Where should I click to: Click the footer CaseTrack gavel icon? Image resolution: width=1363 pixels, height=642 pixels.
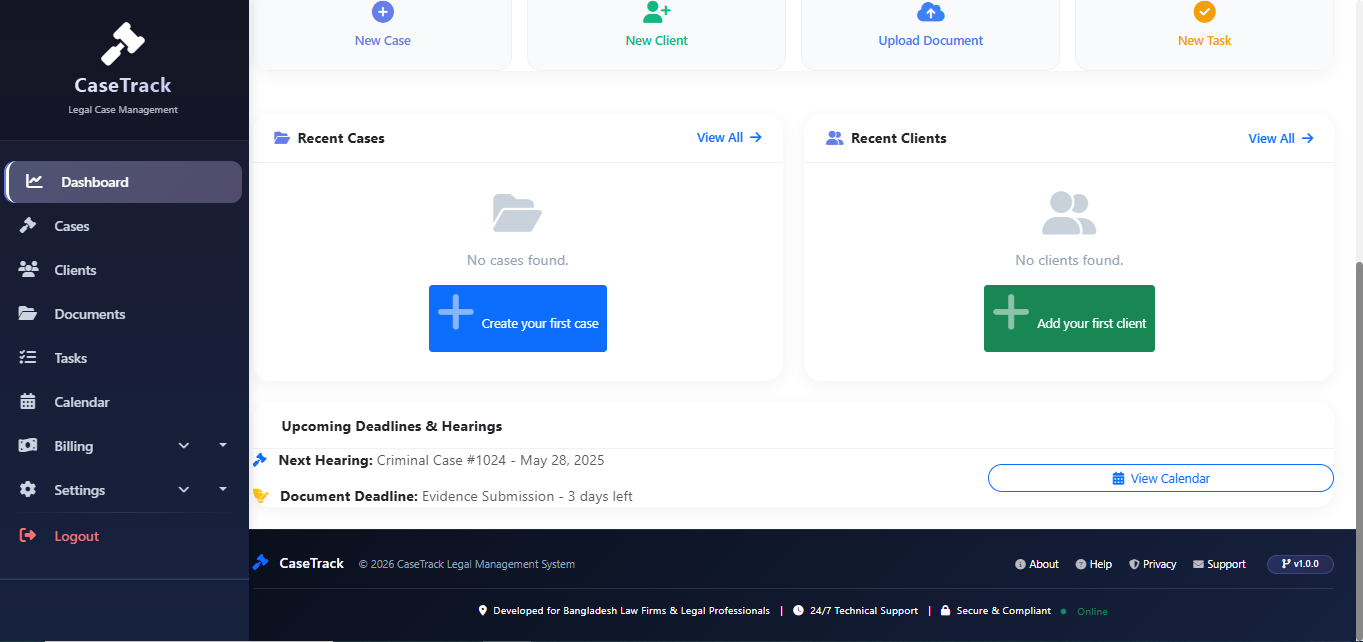point(261,563)
